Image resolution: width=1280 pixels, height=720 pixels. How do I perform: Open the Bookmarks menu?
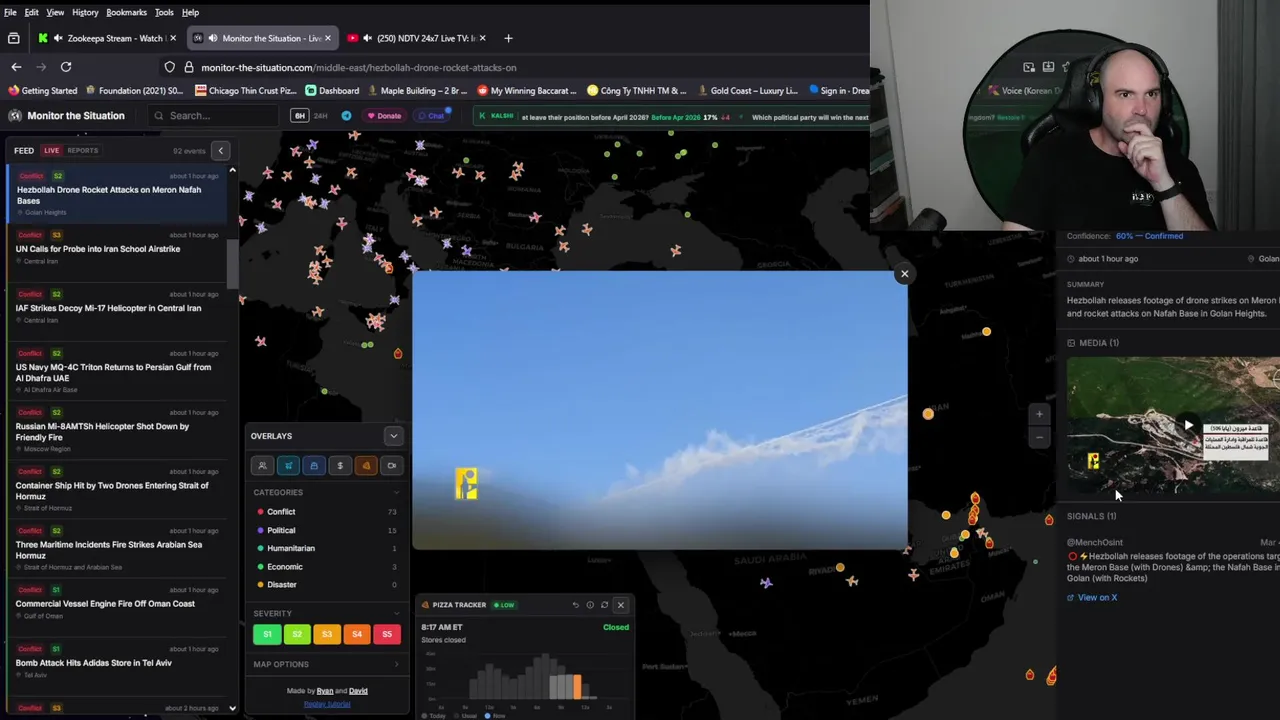(x=126, y=12)
